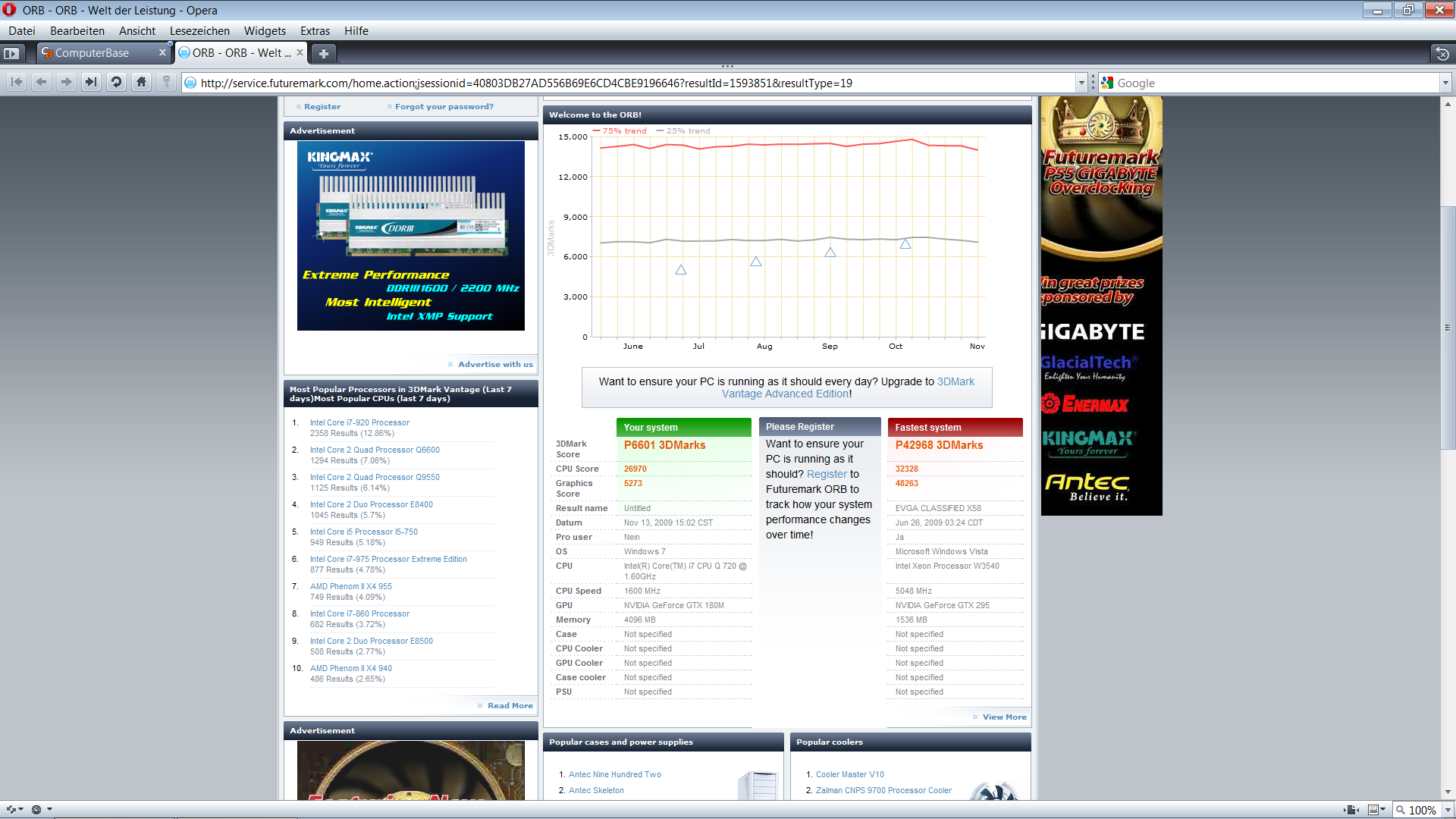Click the wand password key icon
1456x819 pixels.
pyautogui.click(x=167, y=83)
